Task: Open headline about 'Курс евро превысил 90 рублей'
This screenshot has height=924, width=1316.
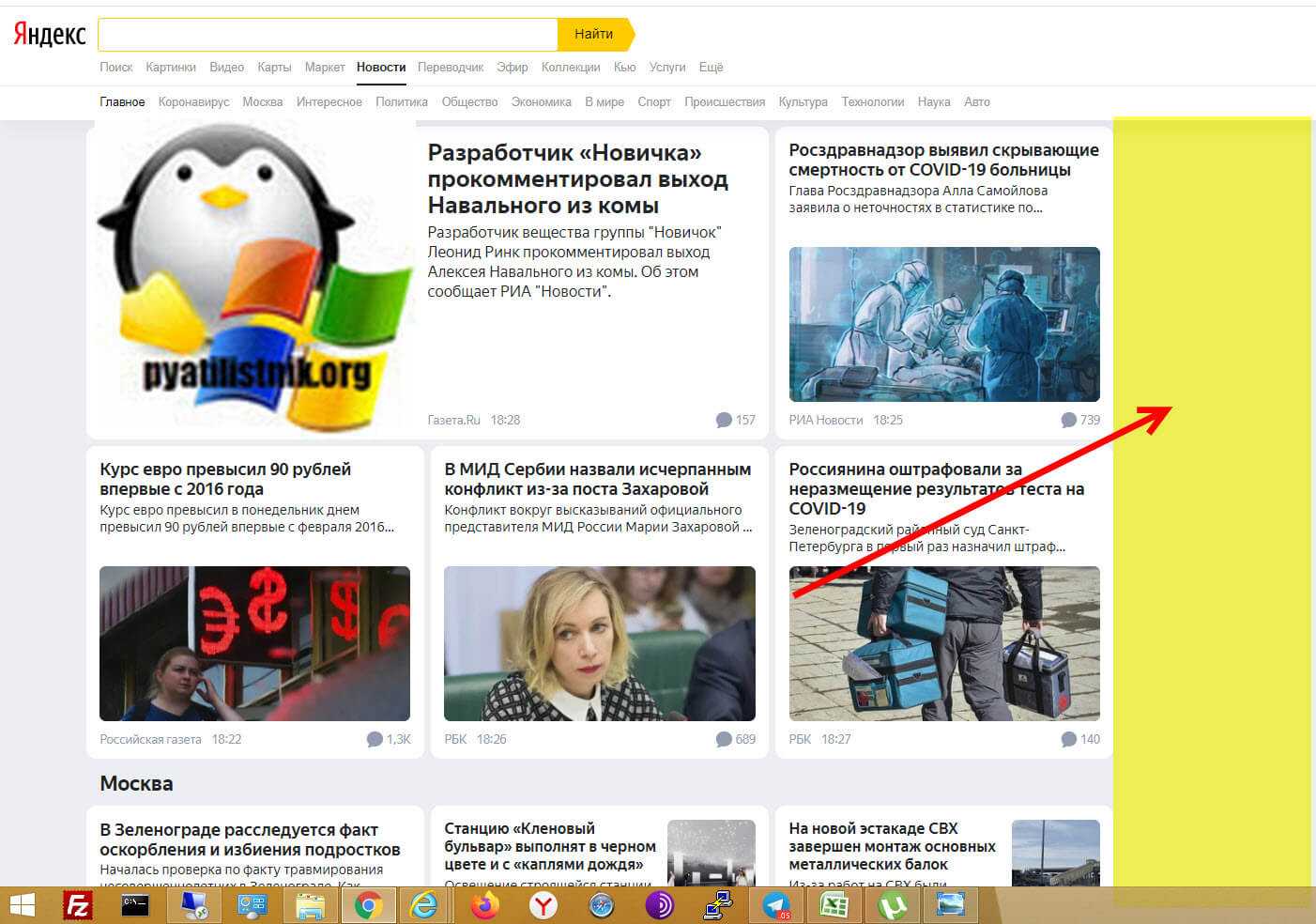Action: [225, 479]
